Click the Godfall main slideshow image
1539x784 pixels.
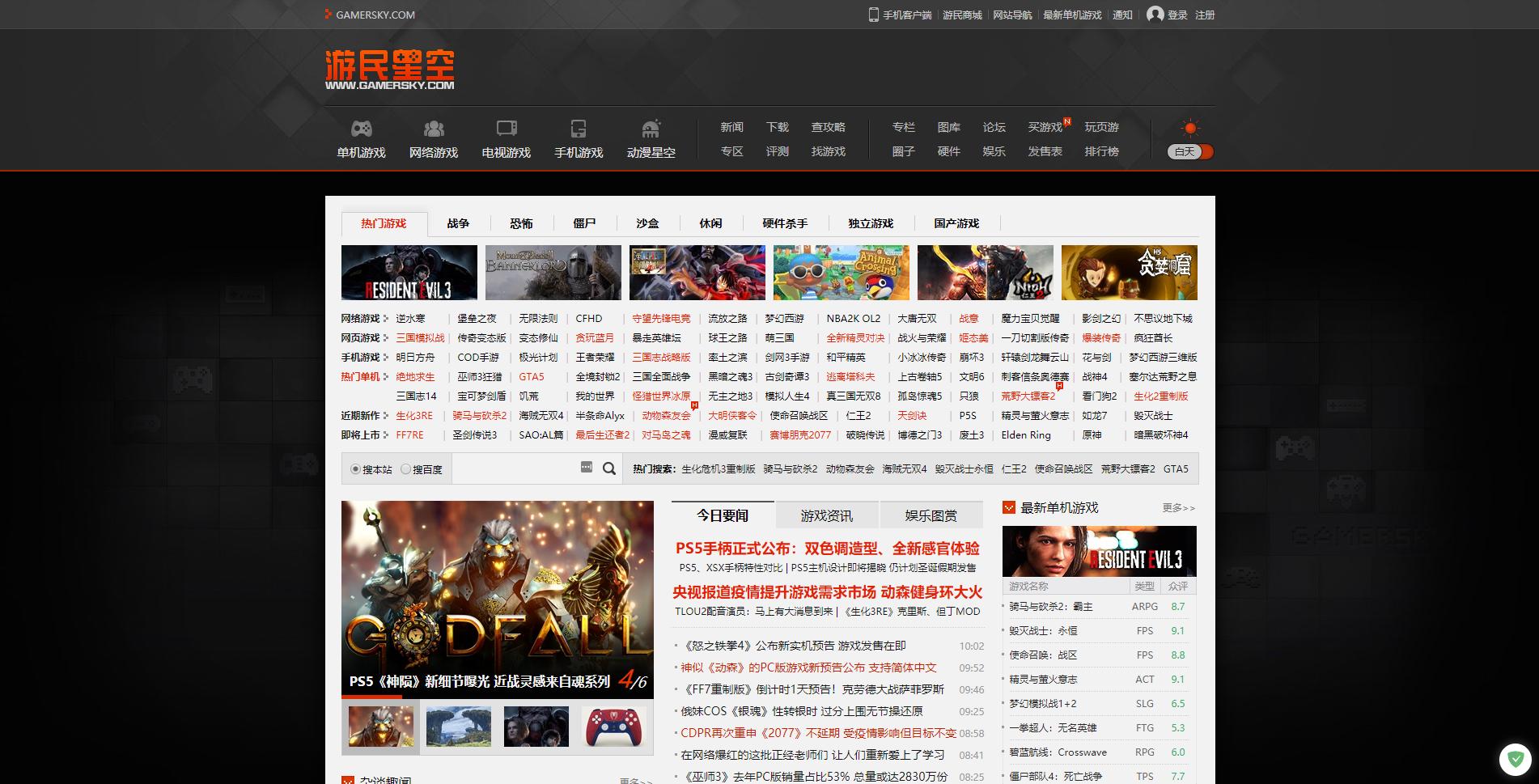coord(498,599)
